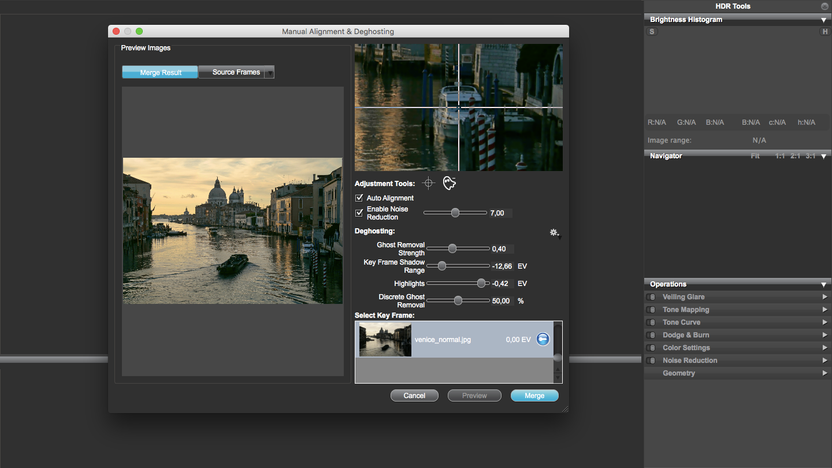The height and width of the screenshot is (468, 832).
Task: Click the S button in Brightness Histogram
Action: [652, 32]
